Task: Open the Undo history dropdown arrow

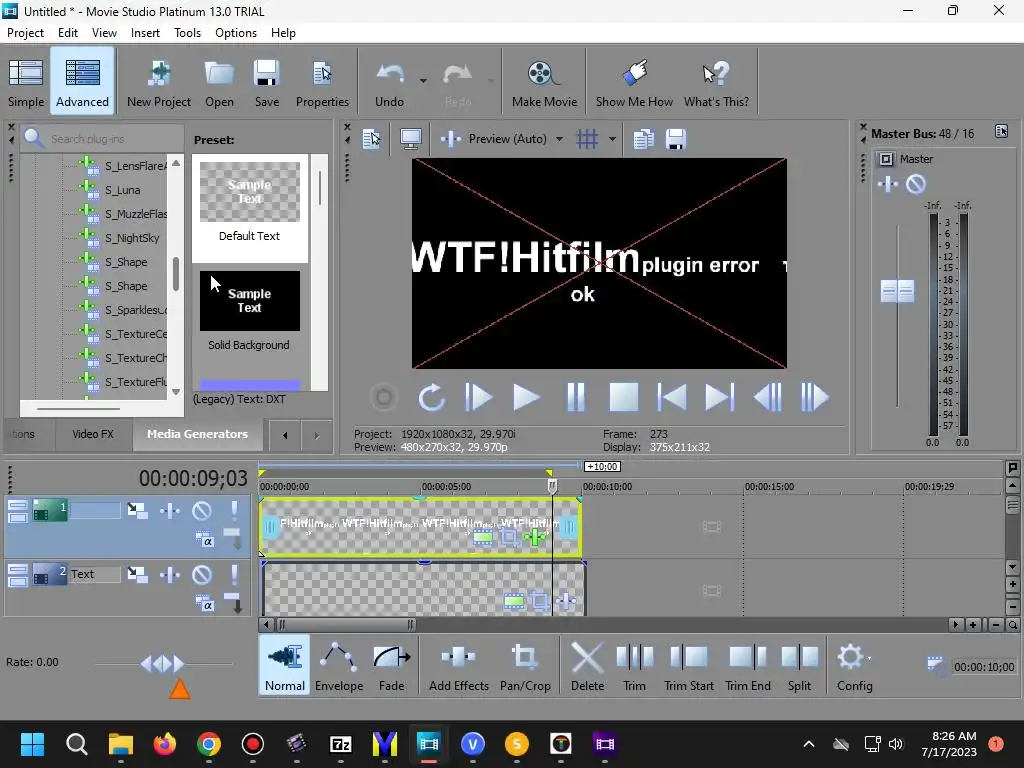Action: 423,81
